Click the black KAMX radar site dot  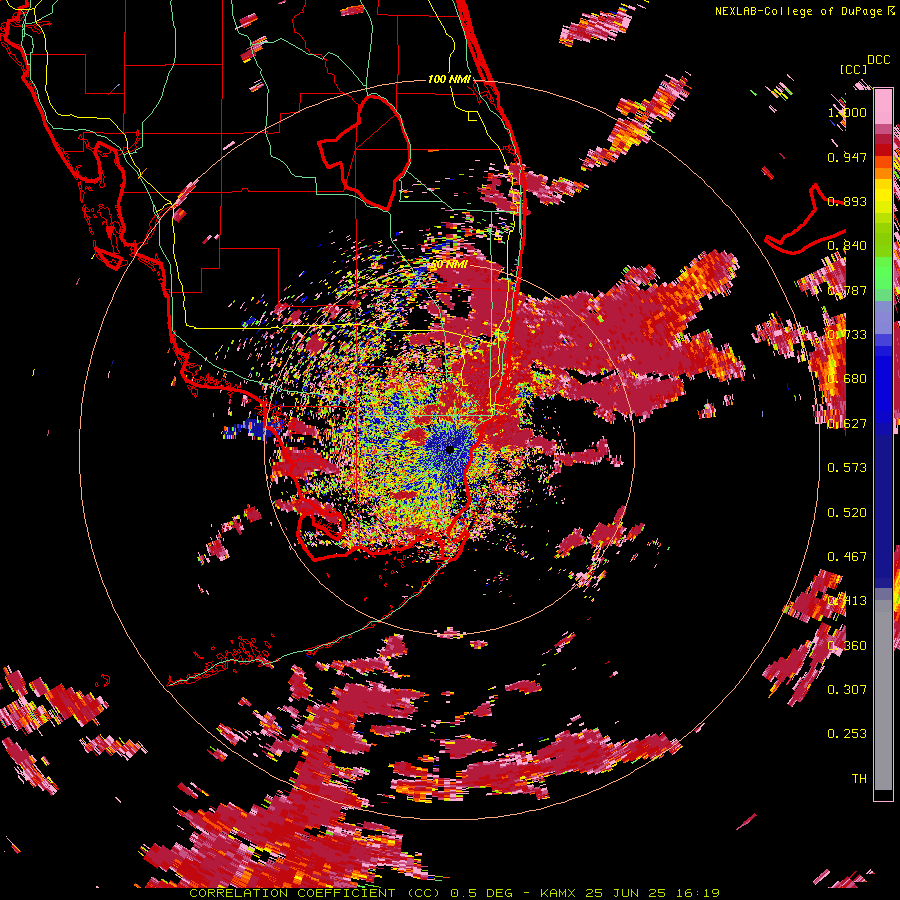point(450,449)
